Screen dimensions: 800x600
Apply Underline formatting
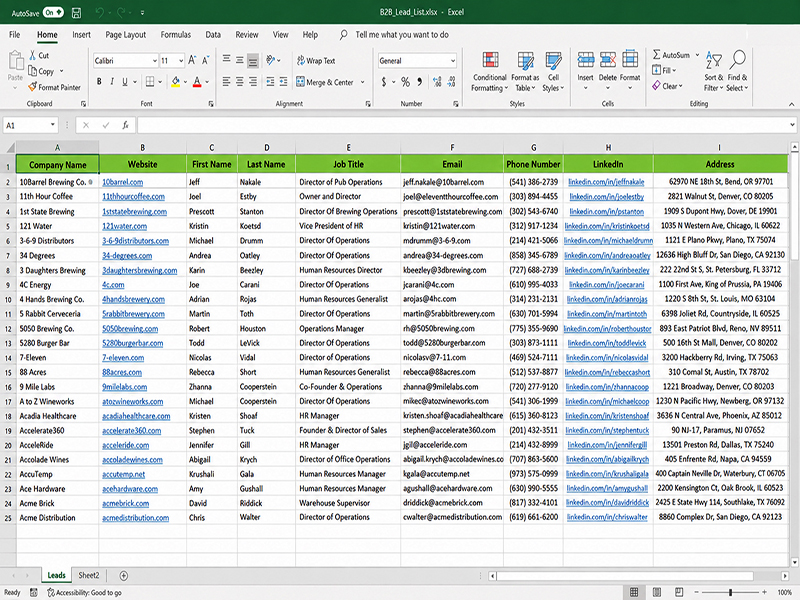click(x=124, y=82)
